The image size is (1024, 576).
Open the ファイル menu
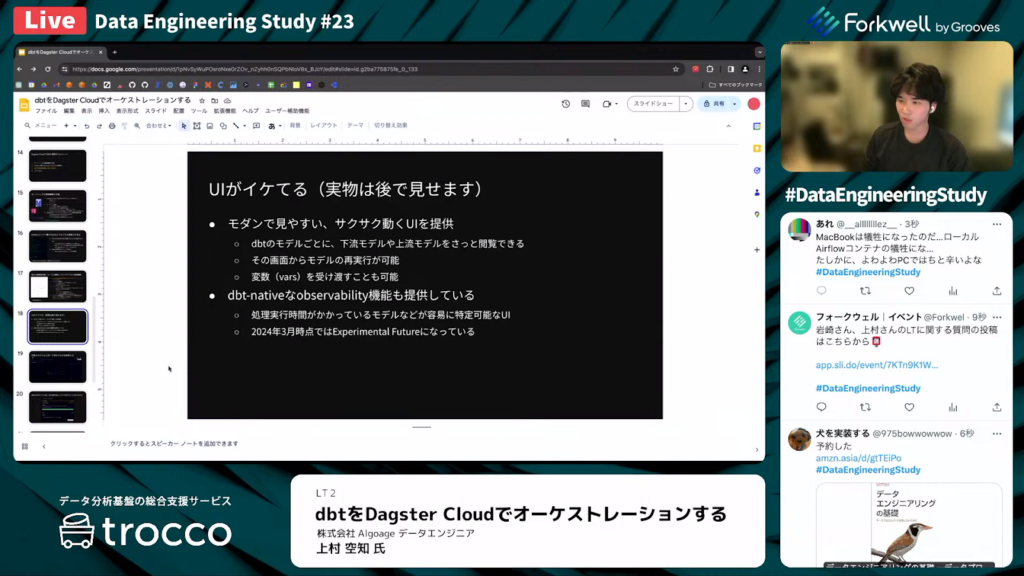[x=46, y=111]
